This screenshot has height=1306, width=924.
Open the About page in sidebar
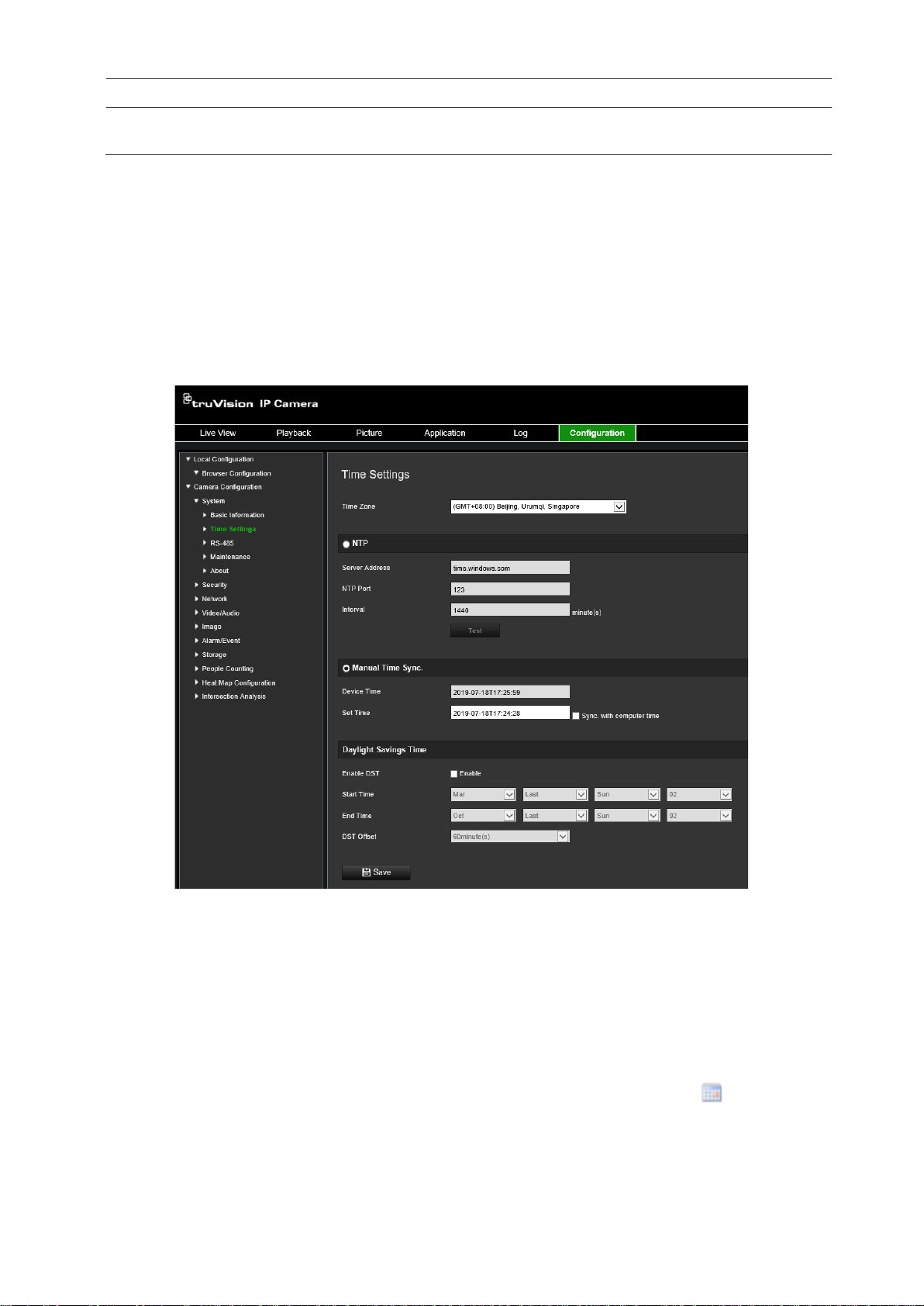[x=219, y=571]
